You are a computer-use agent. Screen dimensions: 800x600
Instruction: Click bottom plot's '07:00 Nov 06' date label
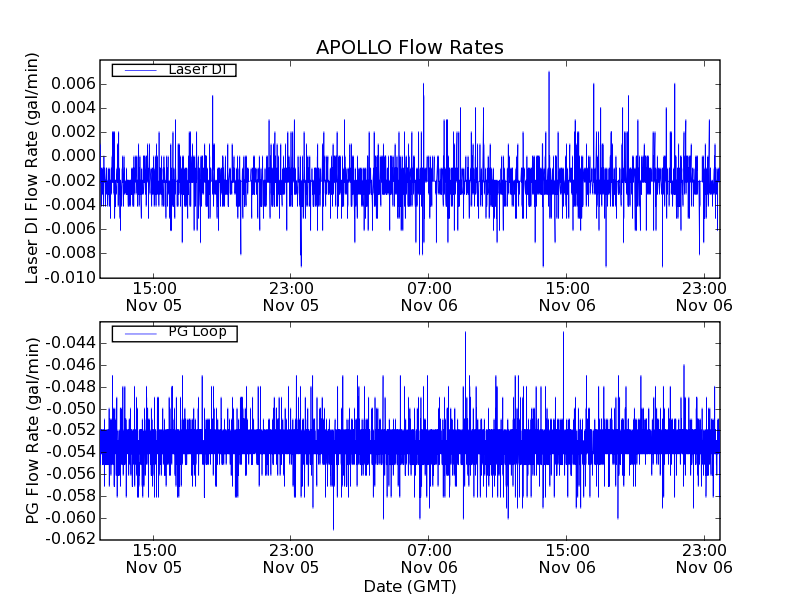point(429,559)
